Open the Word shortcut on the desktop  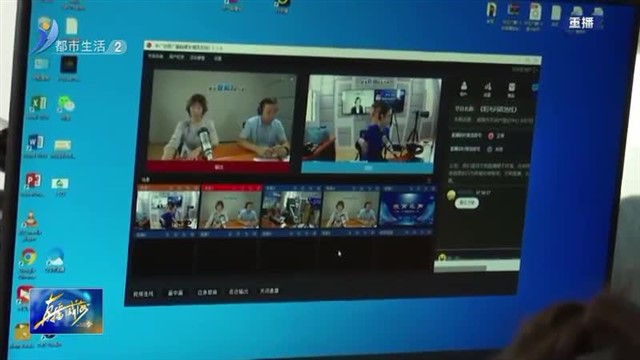coord(36,142)
